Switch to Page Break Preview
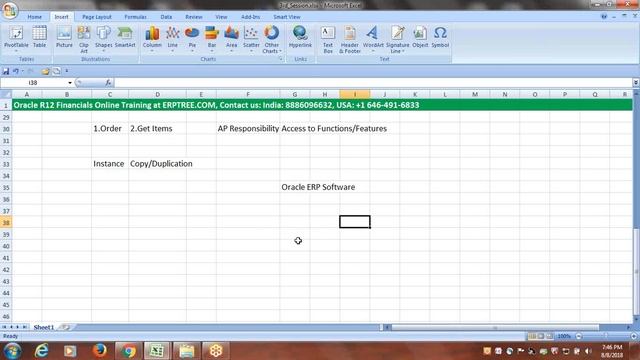Viewport: 640px width, 360px height. [x=549, y=336]
